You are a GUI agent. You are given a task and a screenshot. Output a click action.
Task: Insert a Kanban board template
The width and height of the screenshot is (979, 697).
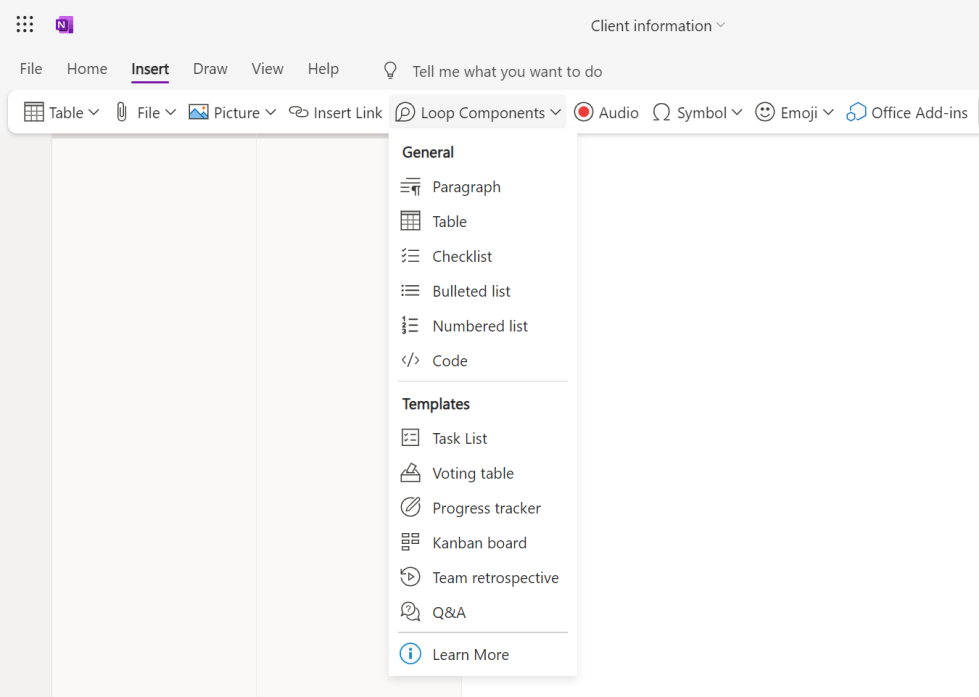pos(478,542)
